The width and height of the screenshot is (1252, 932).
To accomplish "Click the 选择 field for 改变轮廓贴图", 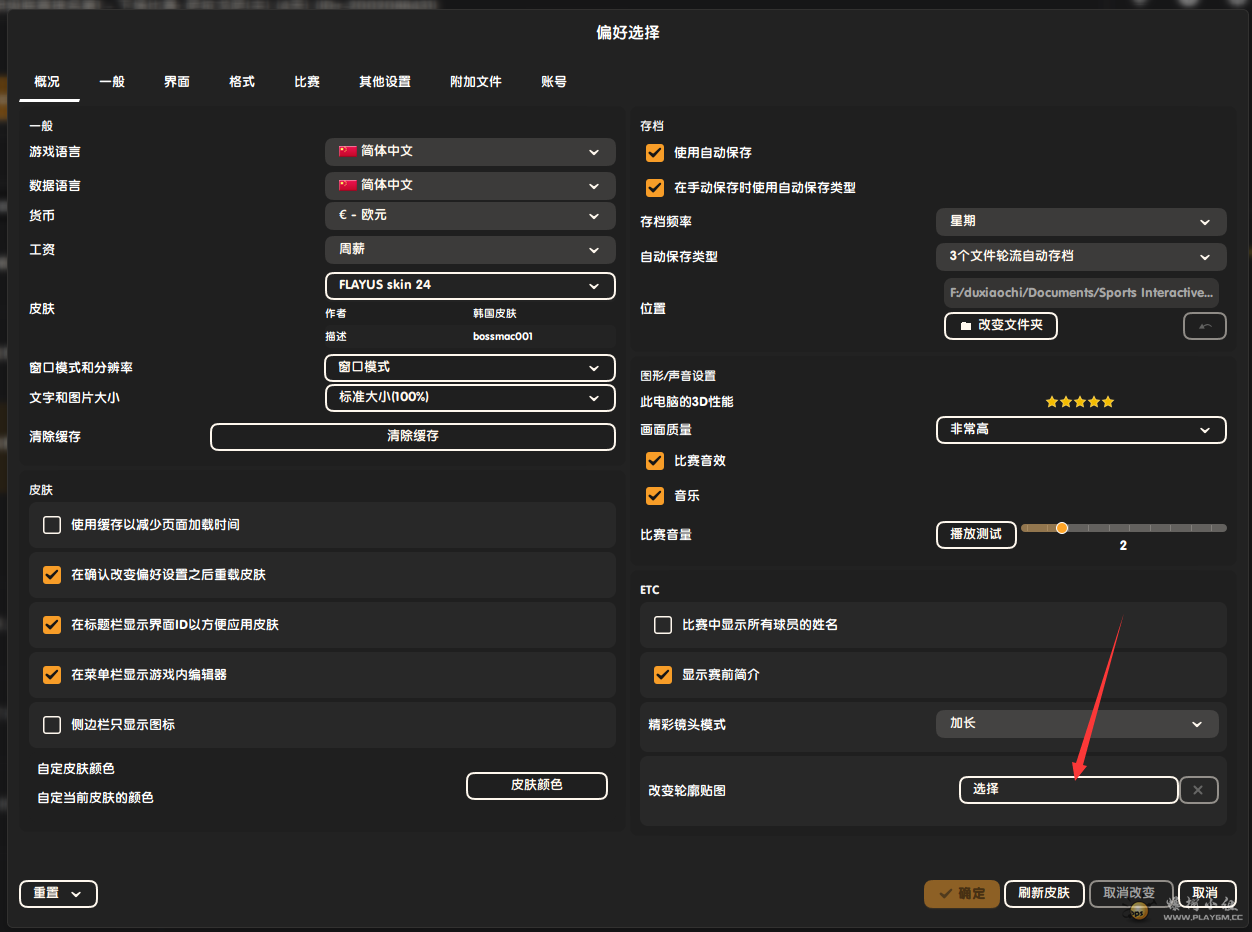I will tap(1067, 790).
